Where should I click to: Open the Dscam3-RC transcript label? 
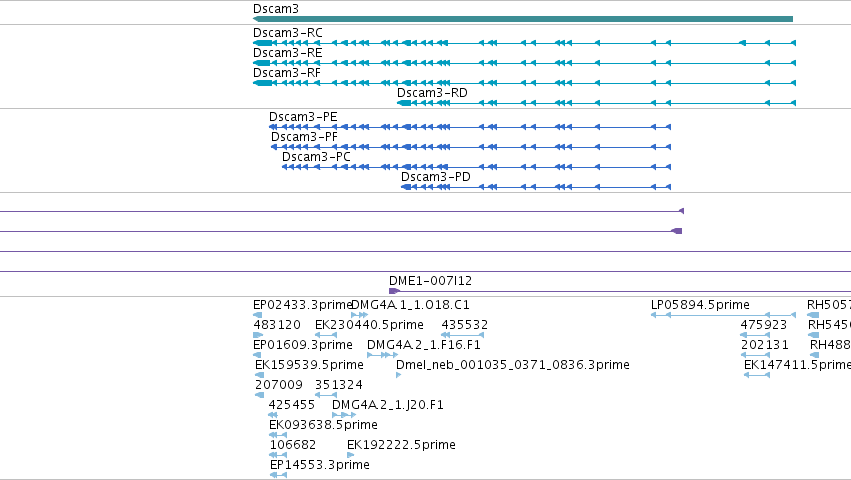288,33
